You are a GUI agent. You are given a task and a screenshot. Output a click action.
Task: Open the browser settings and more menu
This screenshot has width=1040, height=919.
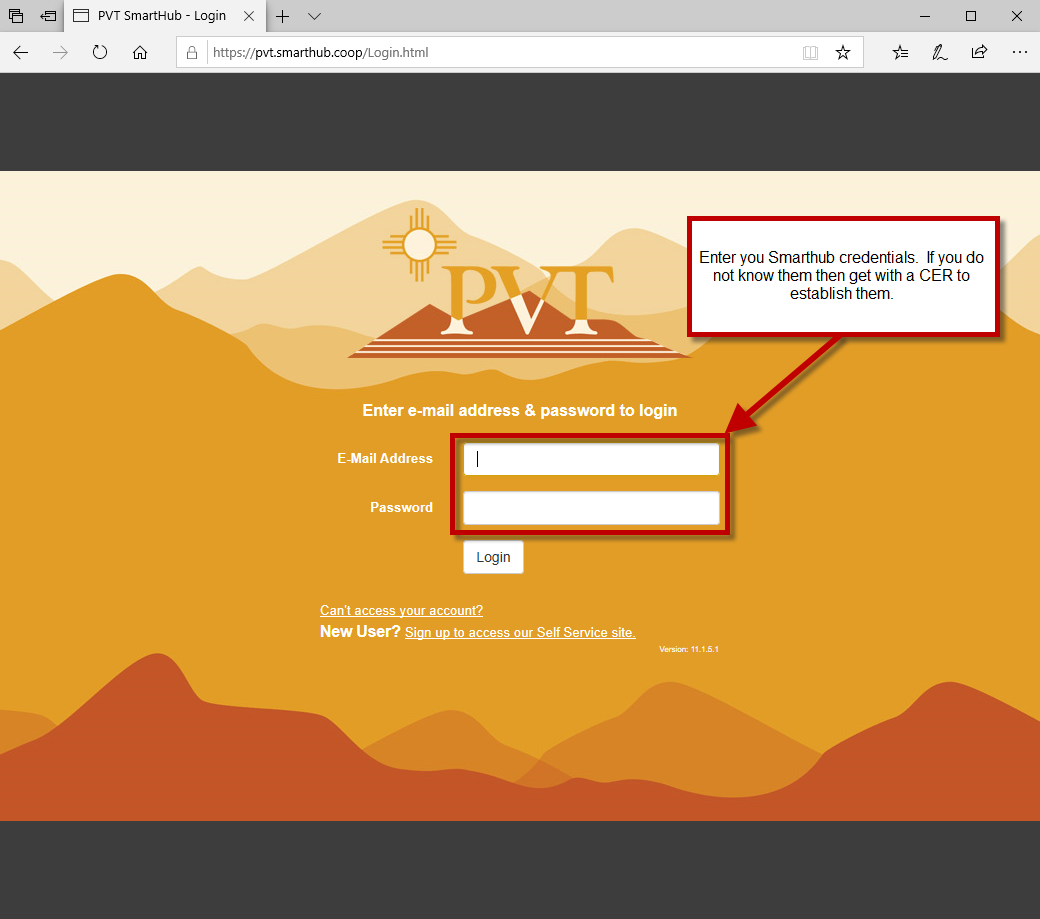point(1019,52)
